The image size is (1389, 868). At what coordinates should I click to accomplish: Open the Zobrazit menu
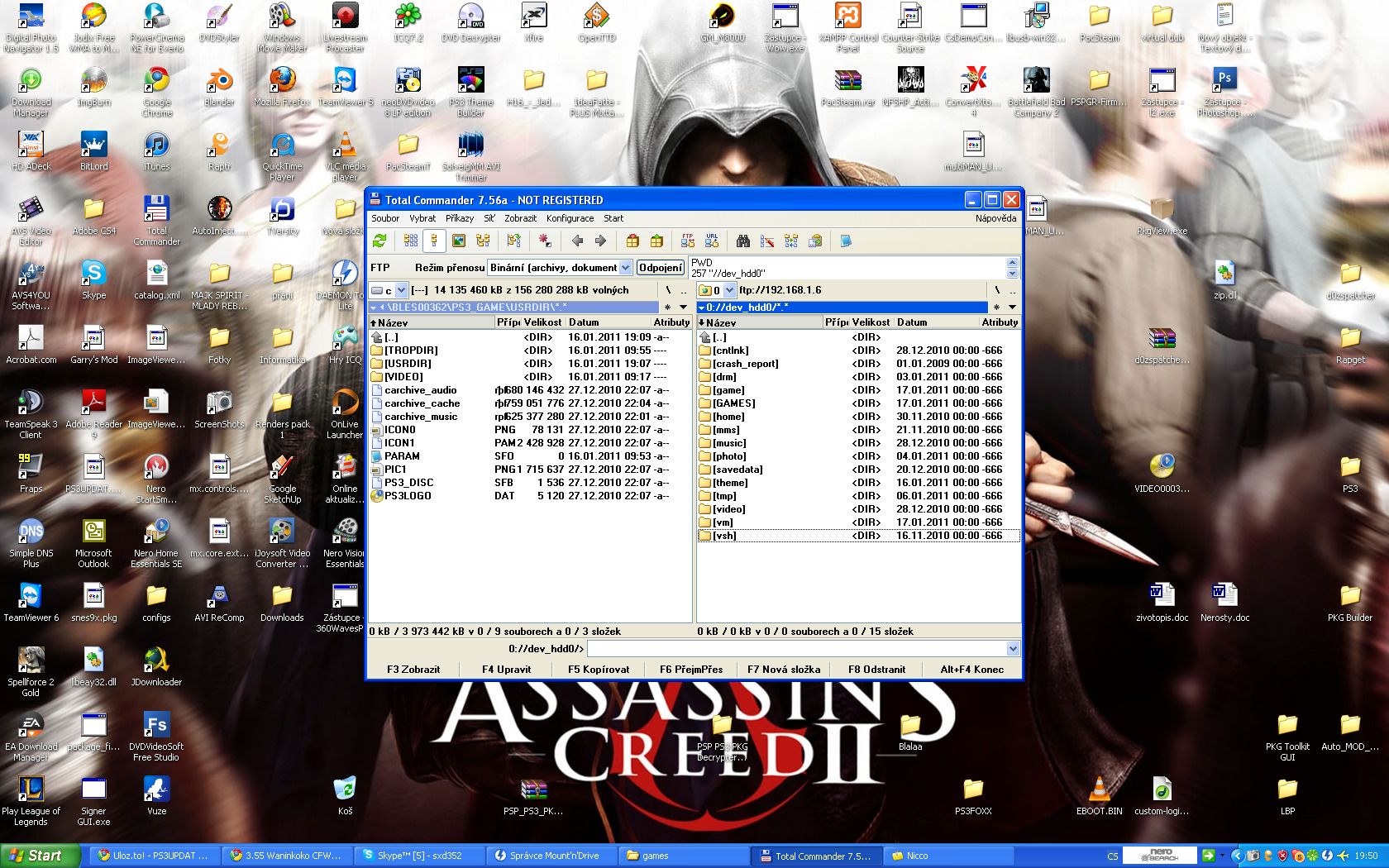[x=520, y=218]
